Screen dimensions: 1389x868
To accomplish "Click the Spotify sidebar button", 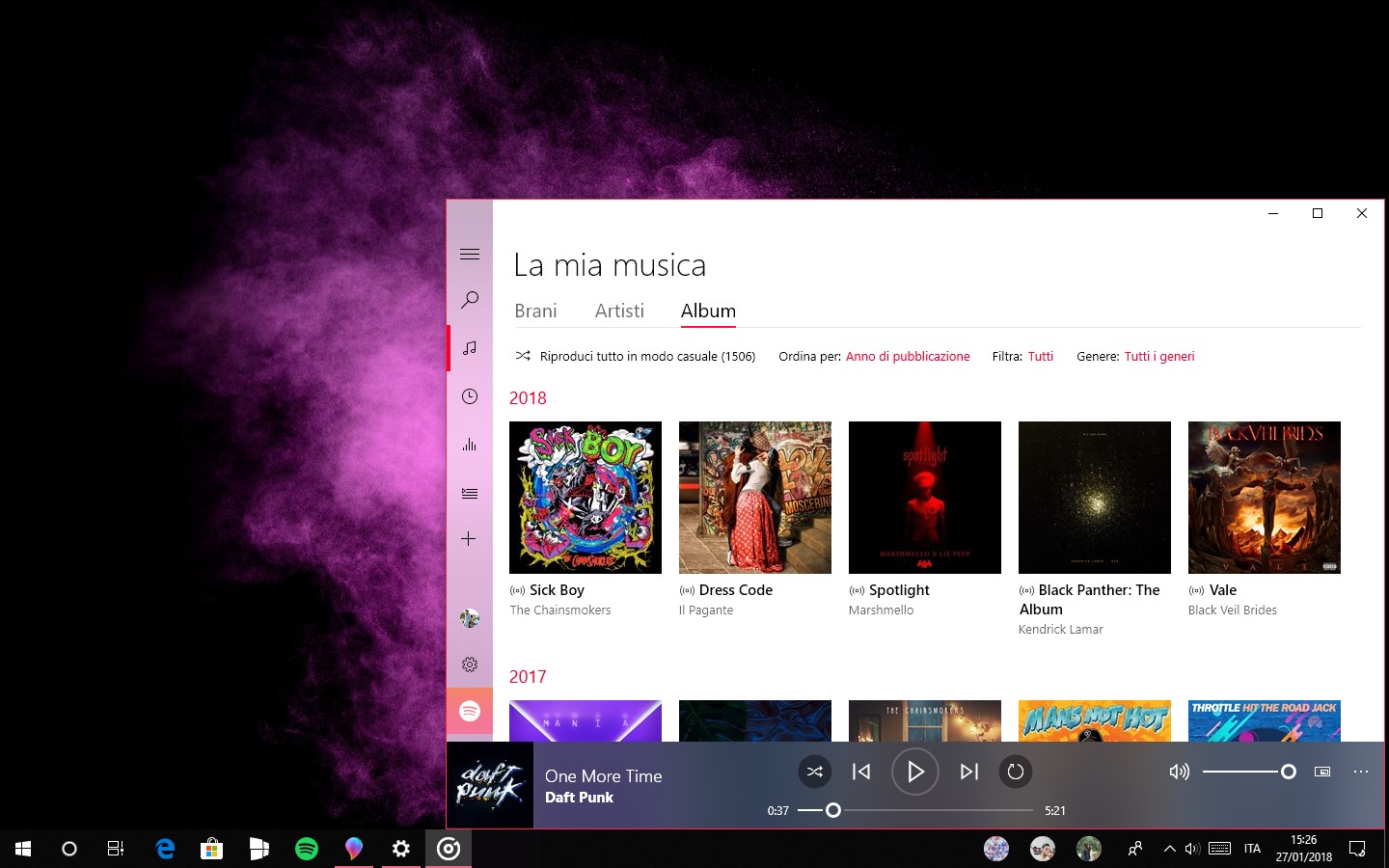I will point(470,711).
